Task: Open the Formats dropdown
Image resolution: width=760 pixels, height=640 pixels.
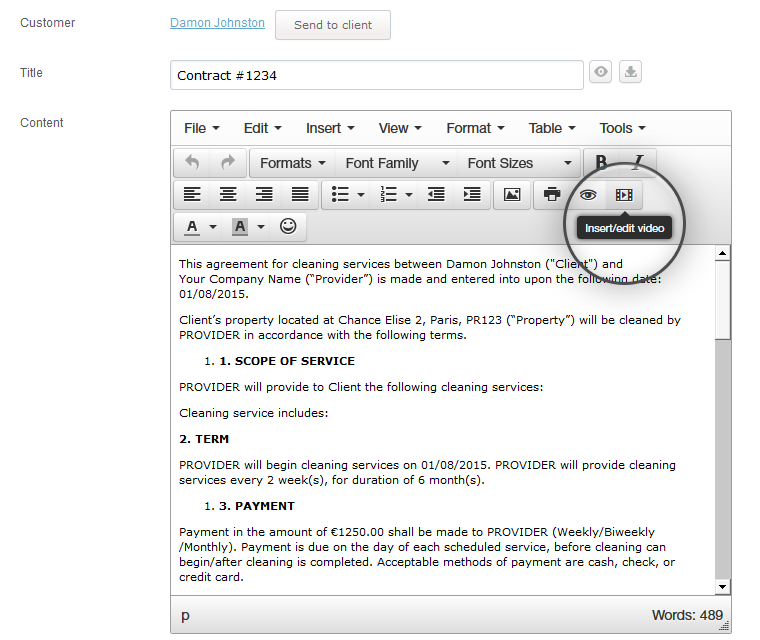Action: click(x=293, y=163)
